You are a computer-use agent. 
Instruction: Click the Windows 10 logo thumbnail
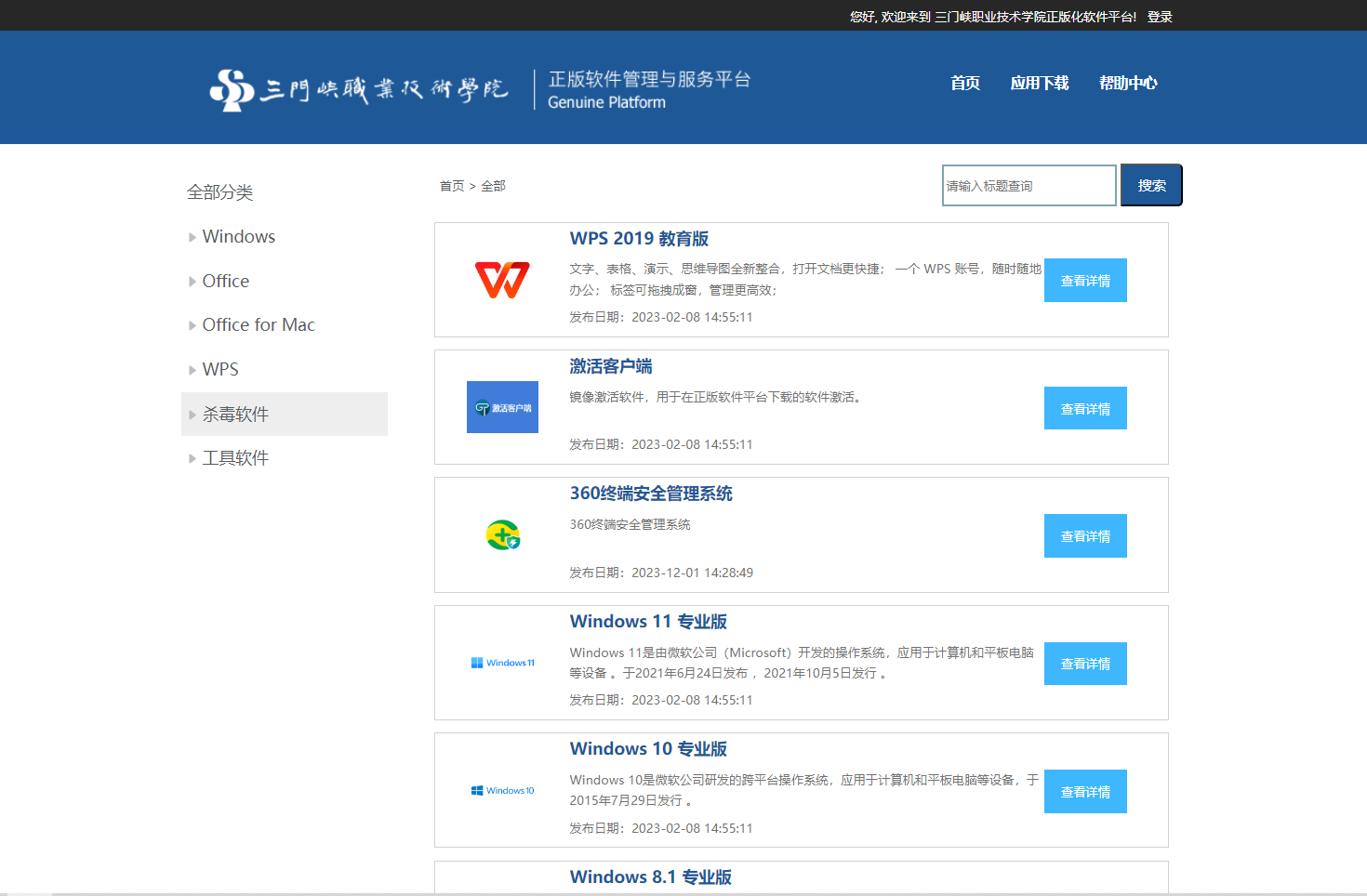coord(502,791)
